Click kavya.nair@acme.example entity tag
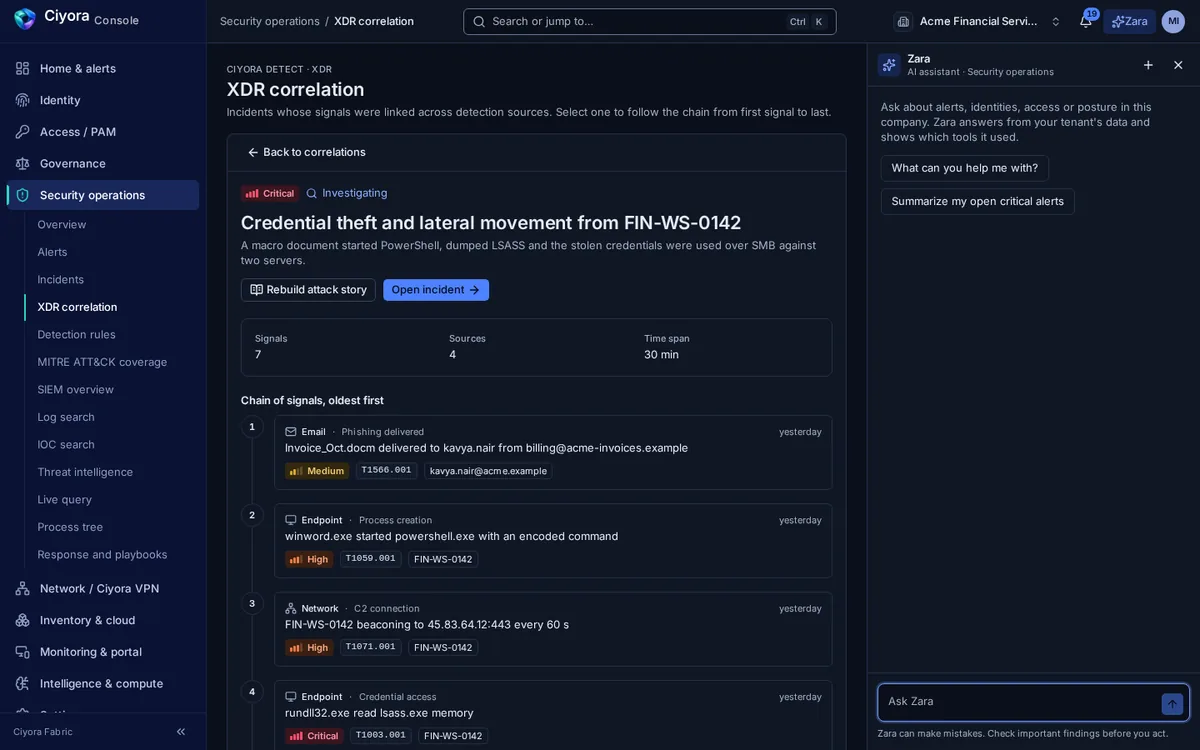Viewport: 1200px width, 750px height. click(x=488, y=471)
